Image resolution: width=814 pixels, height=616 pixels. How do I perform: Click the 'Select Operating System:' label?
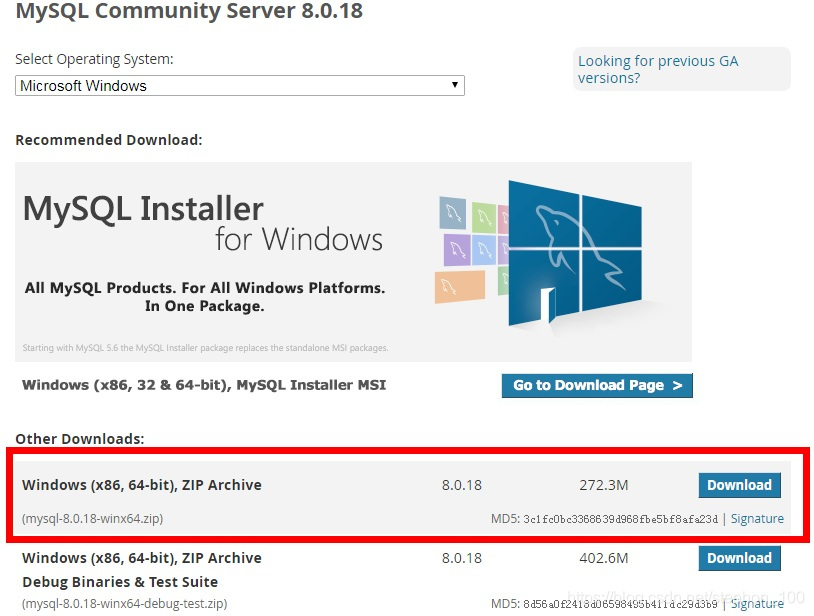94,59
